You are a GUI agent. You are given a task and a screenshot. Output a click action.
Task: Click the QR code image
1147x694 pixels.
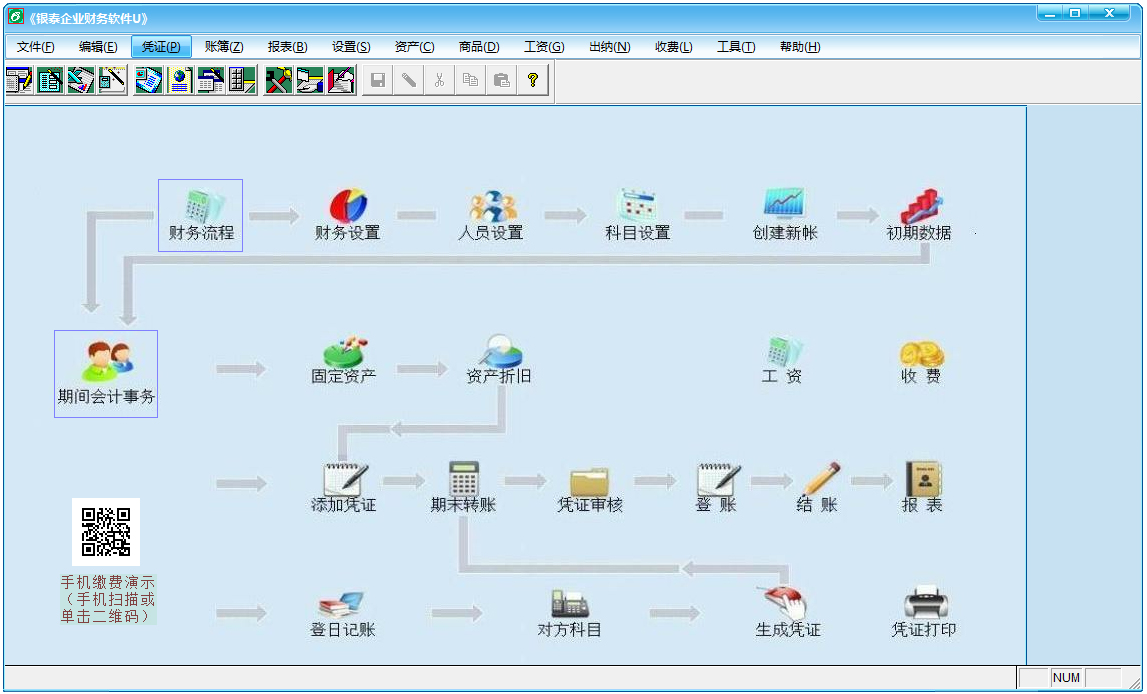[x=106, y=532]
